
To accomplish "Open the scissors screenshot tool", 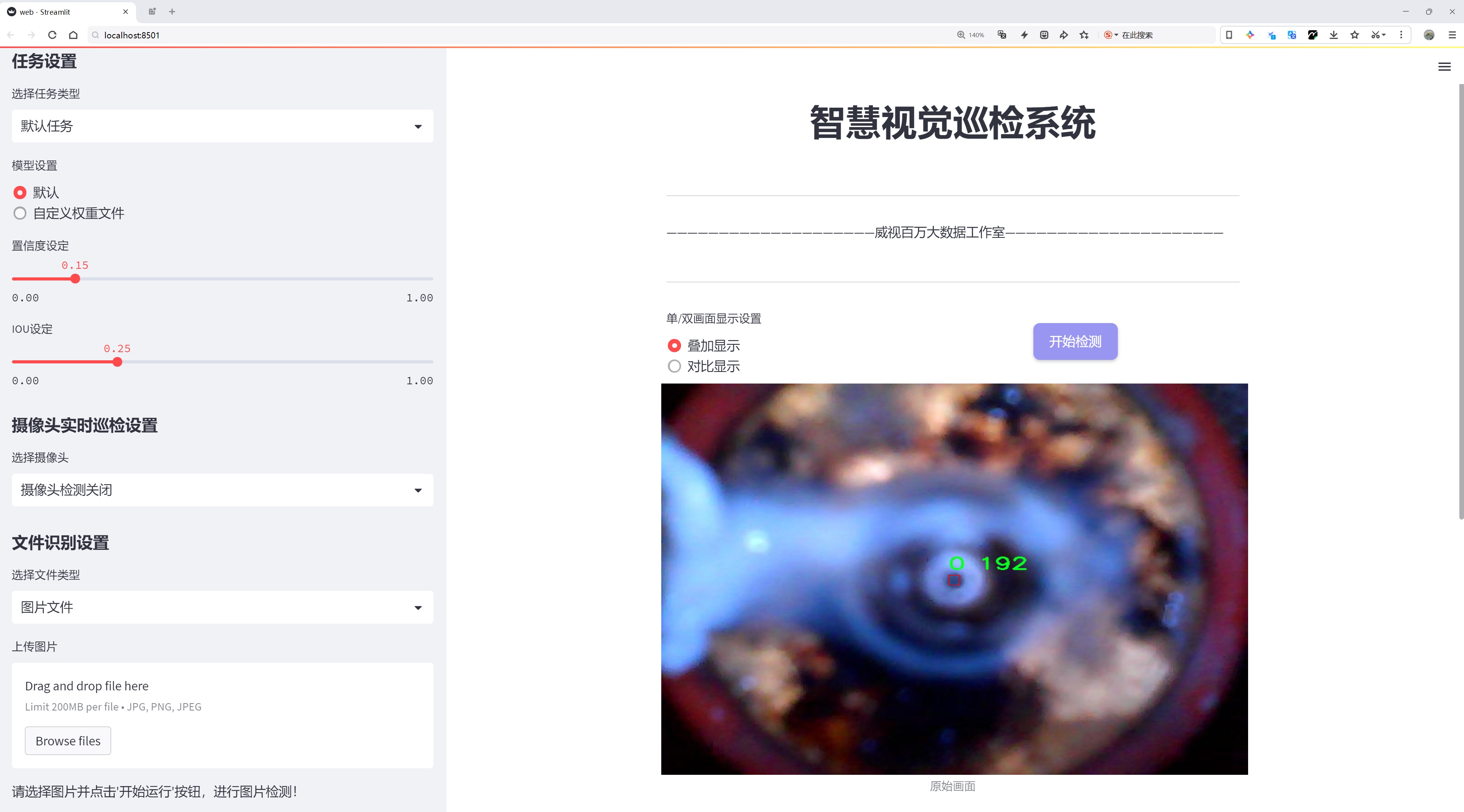I will point(1378,34).
